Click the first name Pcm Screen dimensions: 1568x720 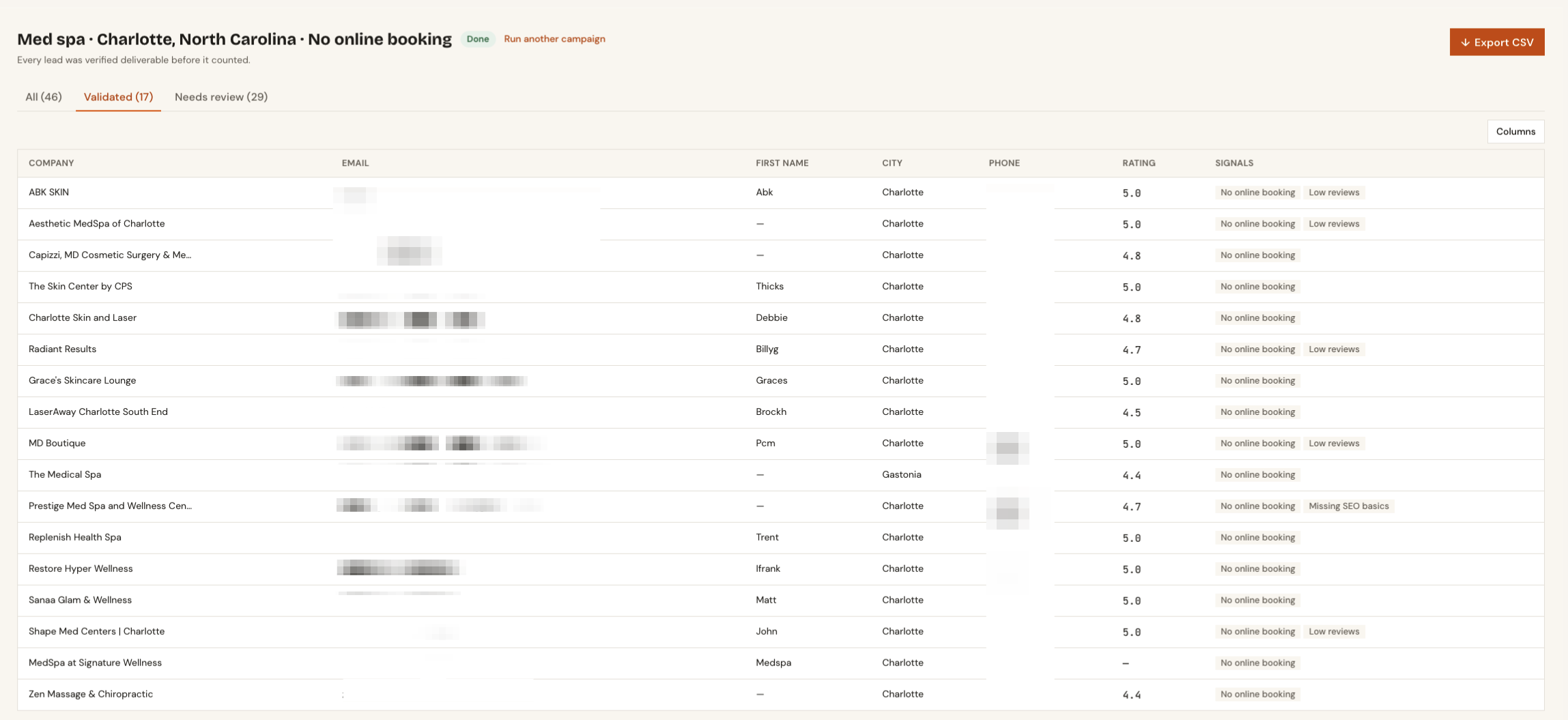point(765,444)
